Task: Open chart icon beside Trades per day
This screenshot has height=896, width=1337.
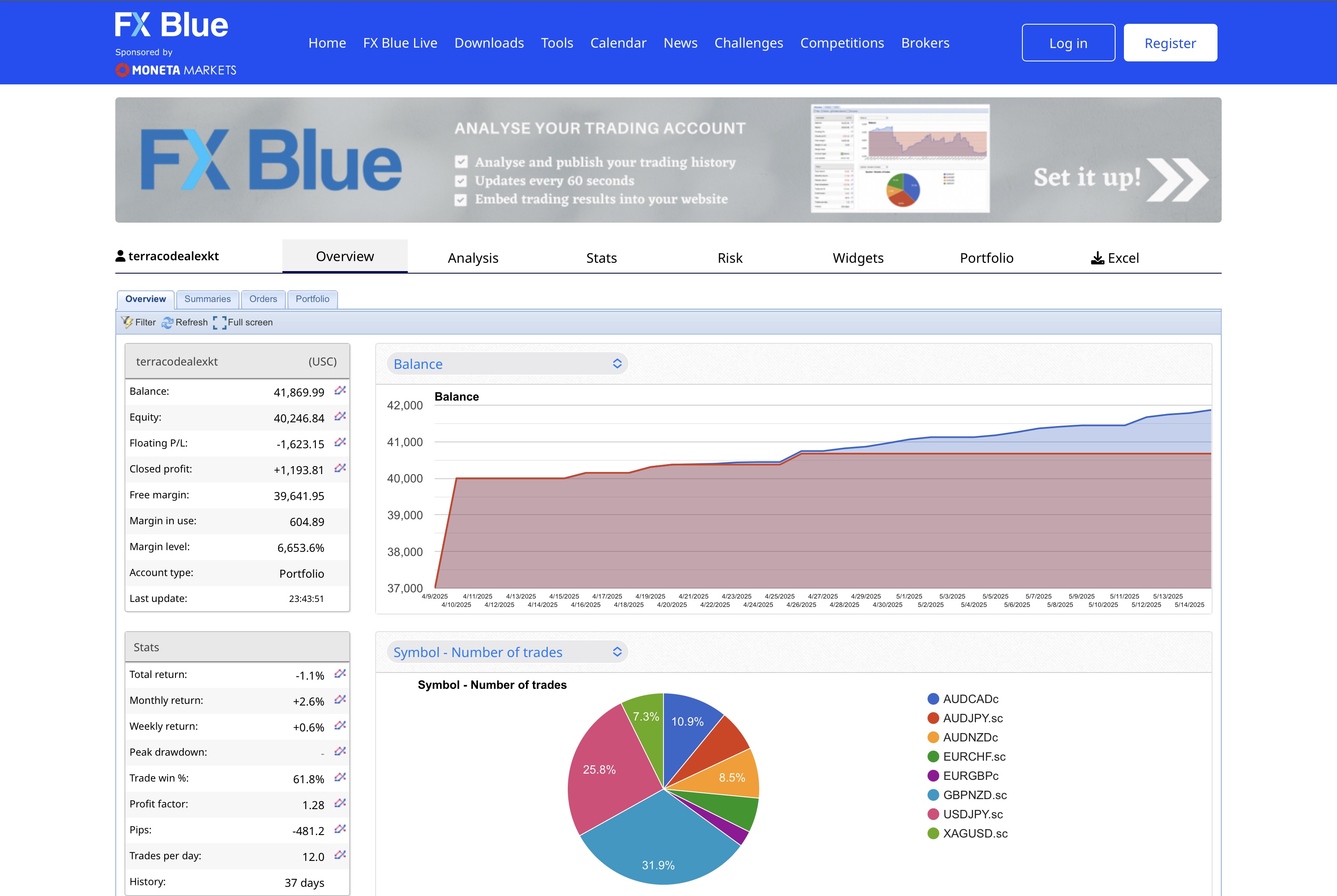Action: pos(340,855)
